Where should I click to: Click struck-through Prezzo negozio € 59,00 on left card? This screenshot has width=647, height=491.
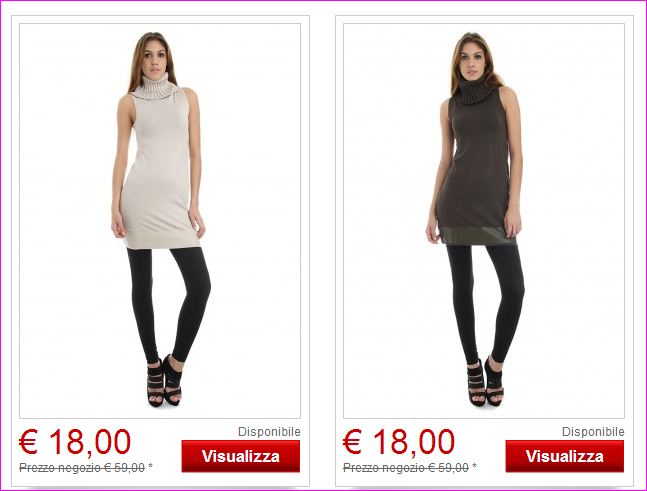82,468
